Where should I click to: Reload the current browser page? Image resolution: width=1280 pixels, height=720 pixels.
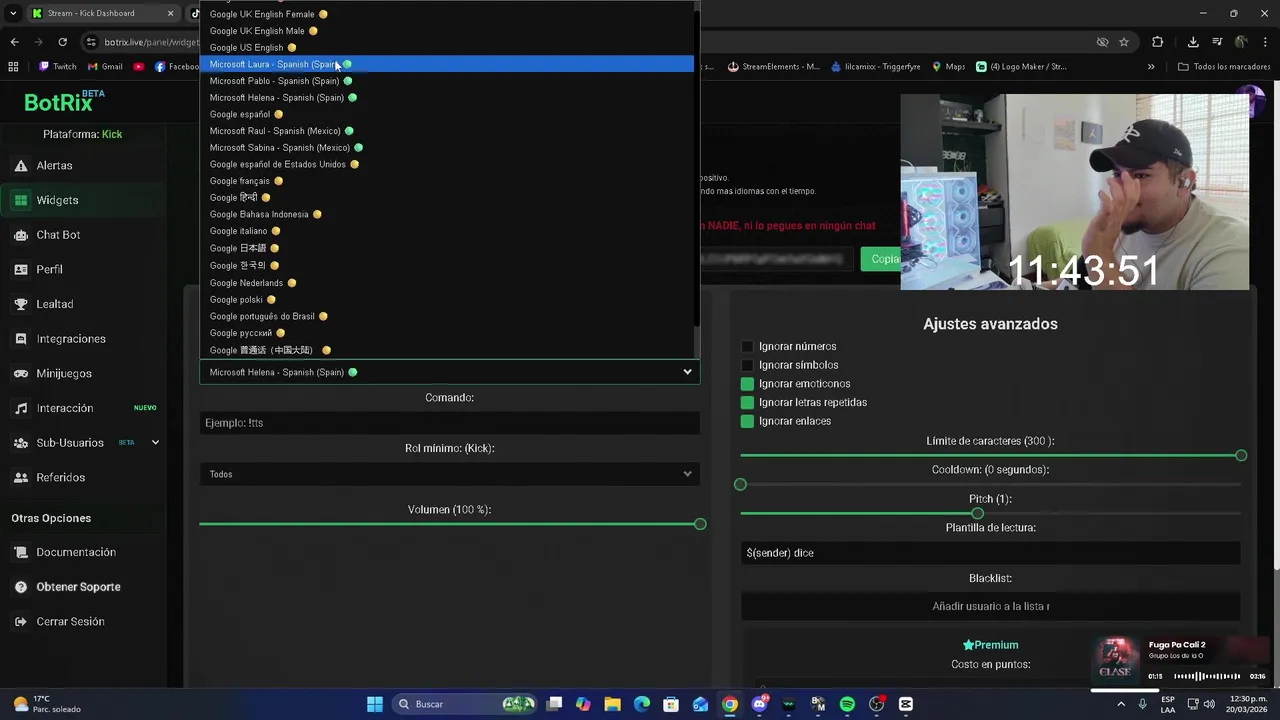click(62, 42)
